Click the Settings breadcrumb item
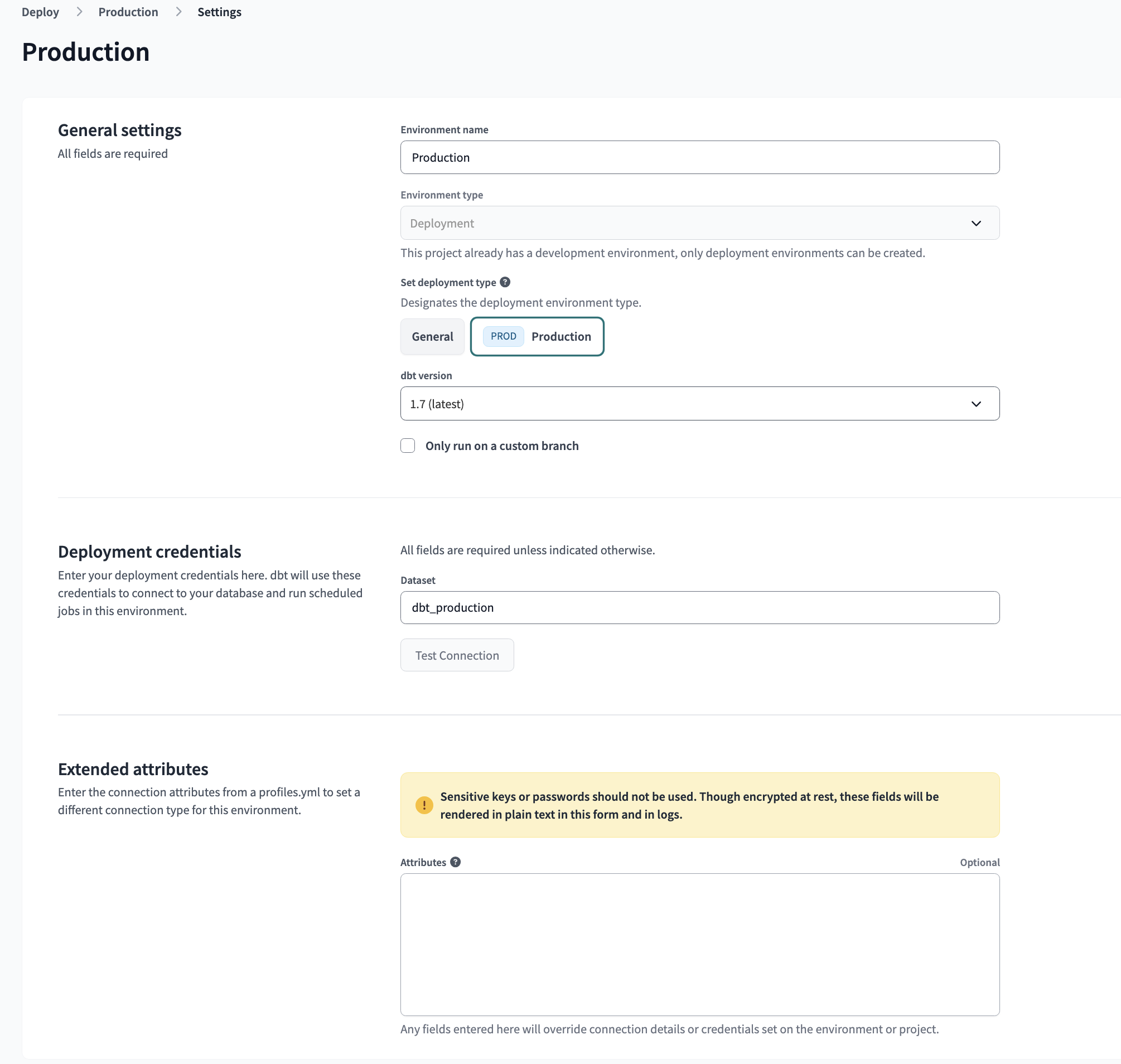1121x1064 pixels. tap(220, 12)
